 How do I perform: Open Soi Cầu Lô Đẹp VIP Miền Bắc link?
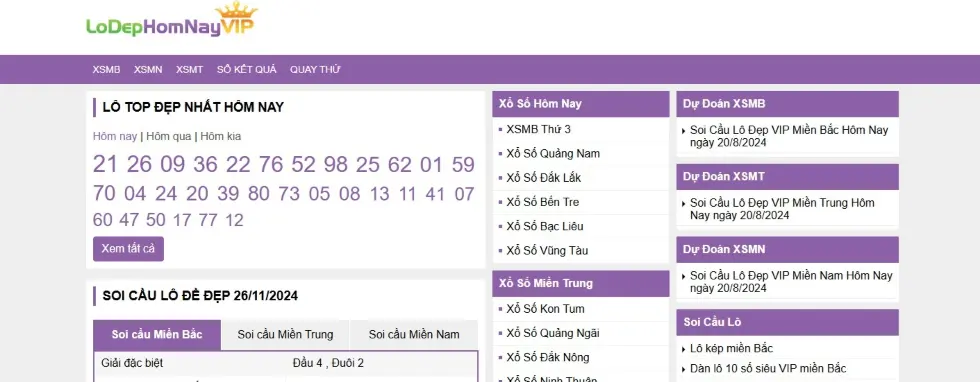789,136
